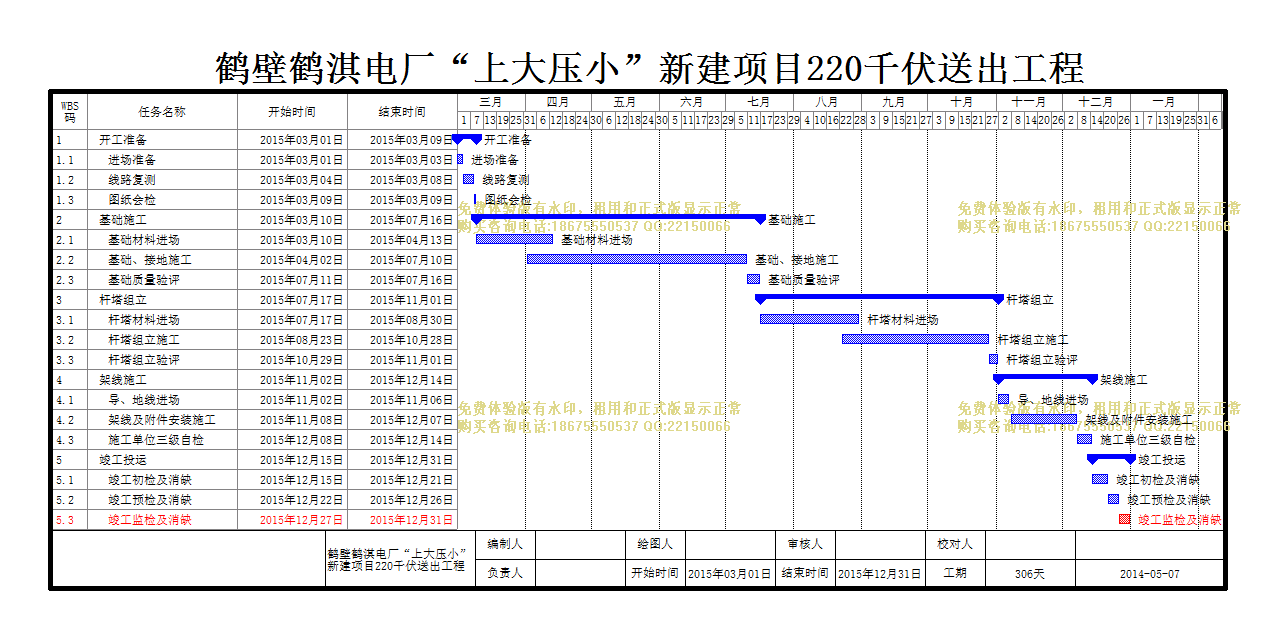1274x637 pixels.
Task: Click the 基础质量验评 Gantt bar
Action: click(753, 279)
